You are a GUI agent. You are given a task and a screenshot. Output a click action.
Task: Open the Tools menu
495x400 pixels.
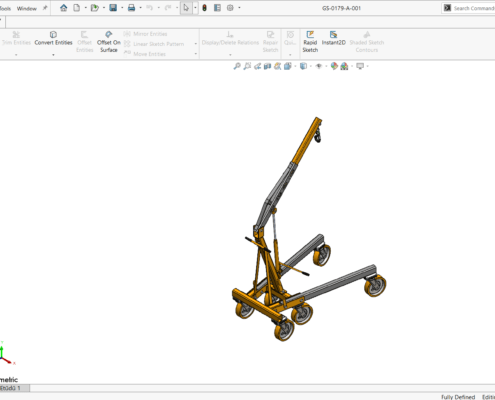point(5,8)
